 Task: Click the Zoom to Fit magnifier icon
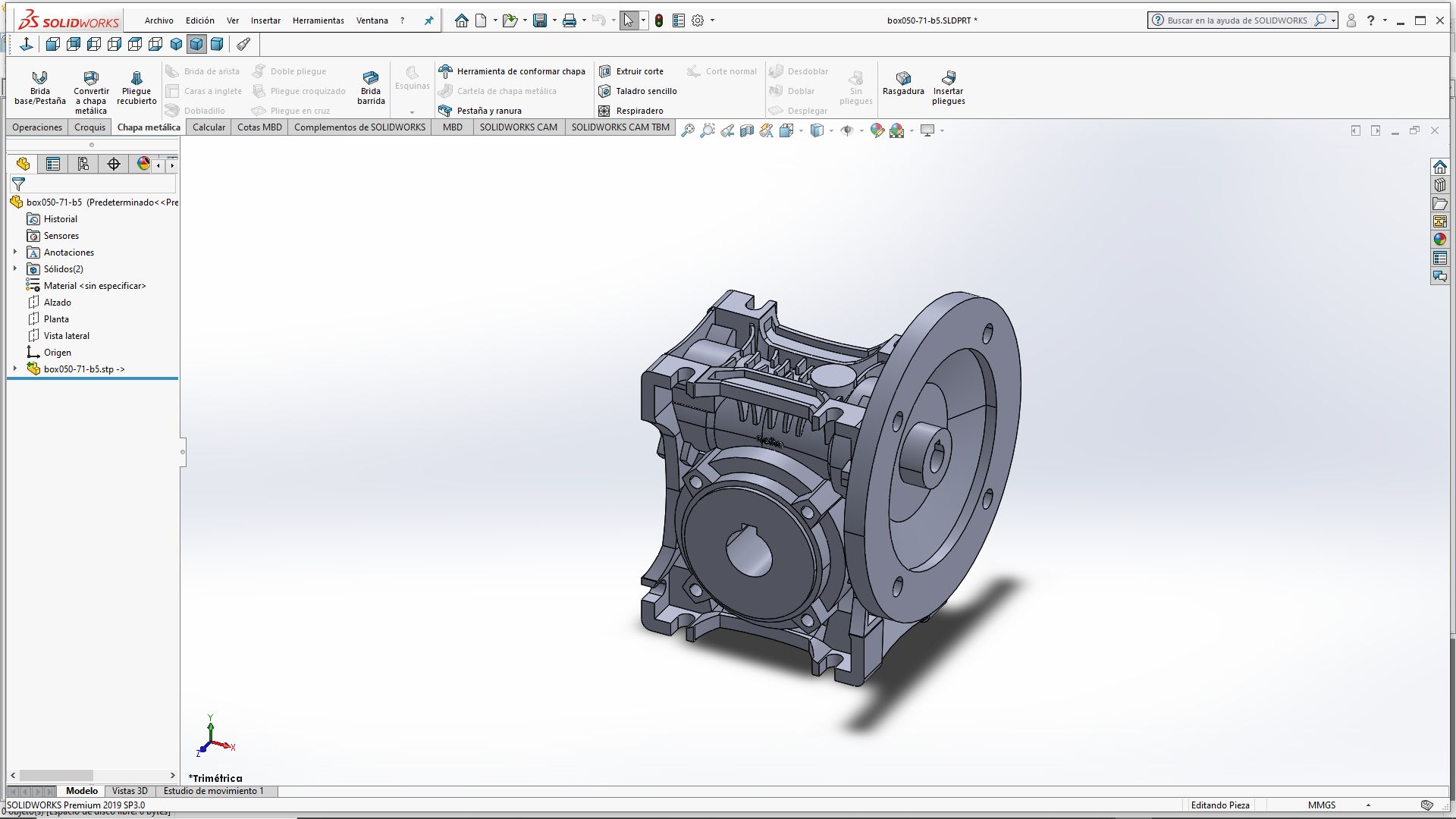(687, 130)
